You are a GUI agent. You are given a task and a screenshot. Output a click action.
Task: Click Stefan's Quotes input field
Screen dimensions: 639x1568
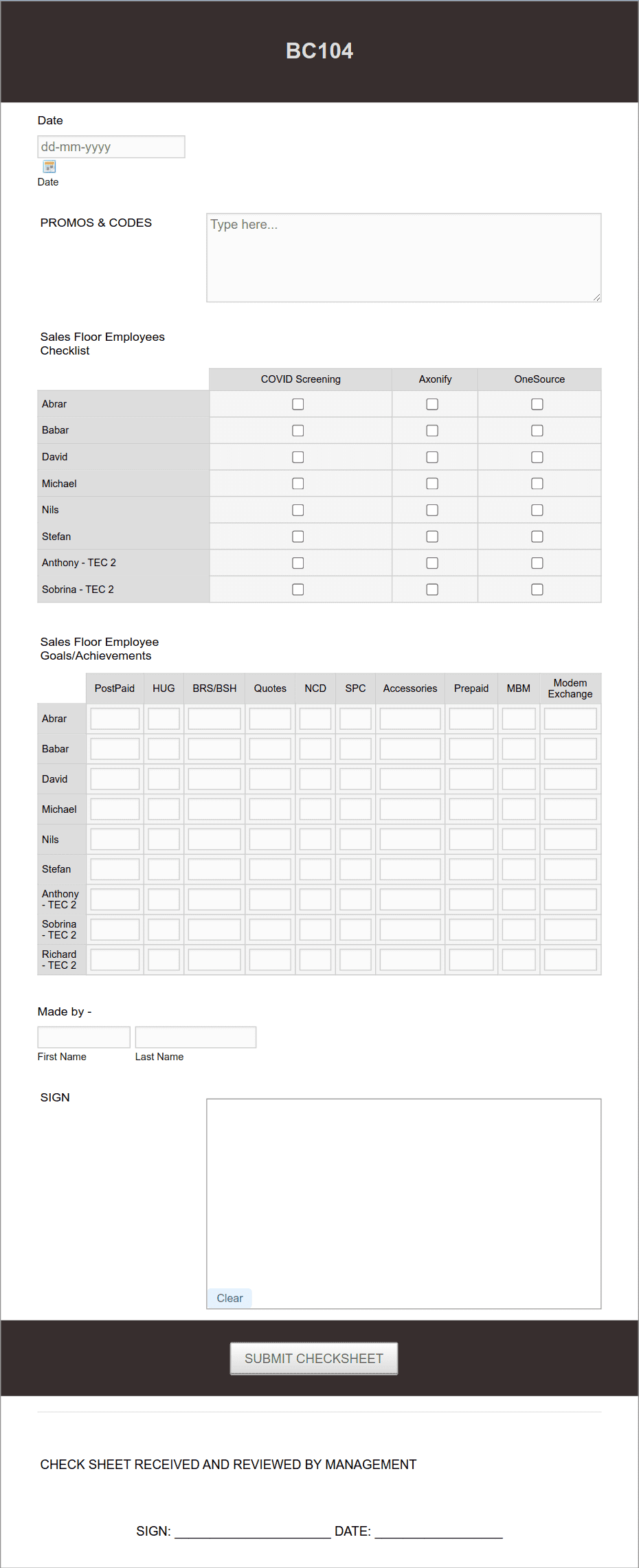[x=269, y=869]
